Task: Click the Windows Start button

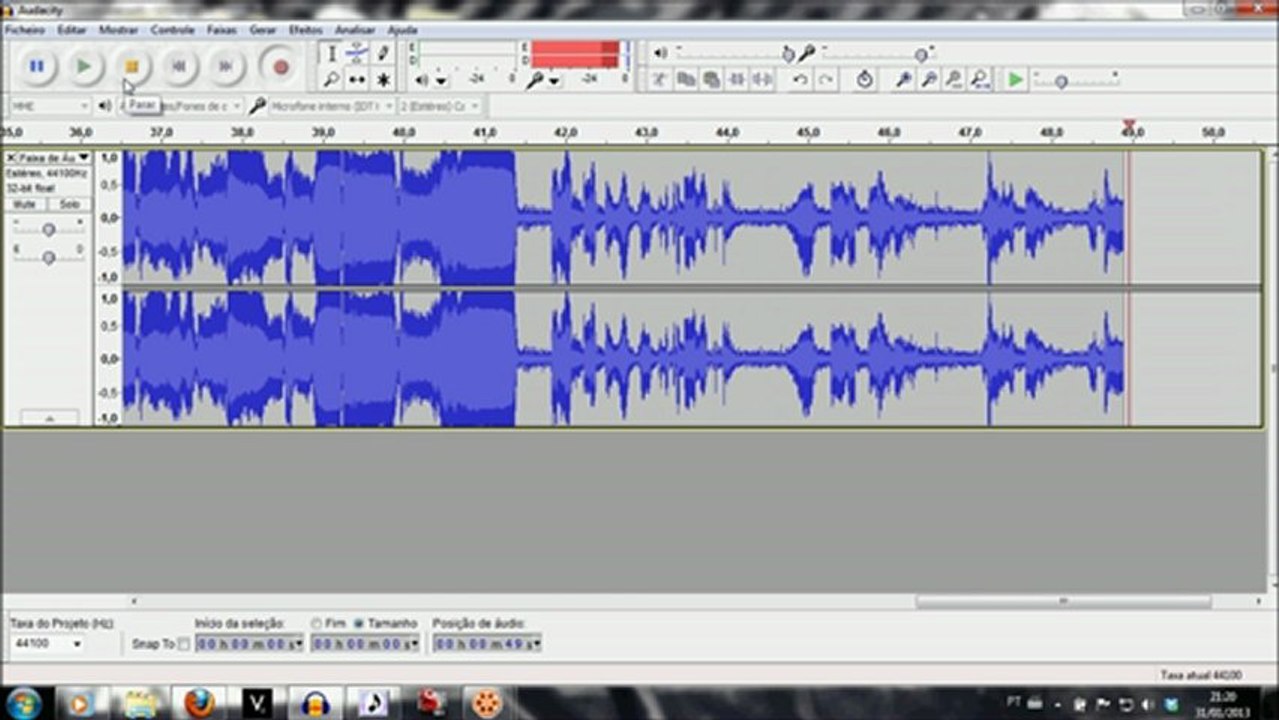Action: [x=23, y=702]
